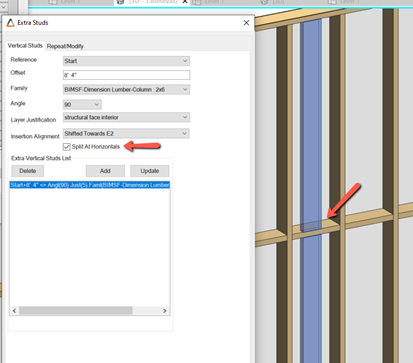Select the Start+8' 4" stud list entry
The image size is (413, 363).
pyautogui.click(x=90, y=185)
